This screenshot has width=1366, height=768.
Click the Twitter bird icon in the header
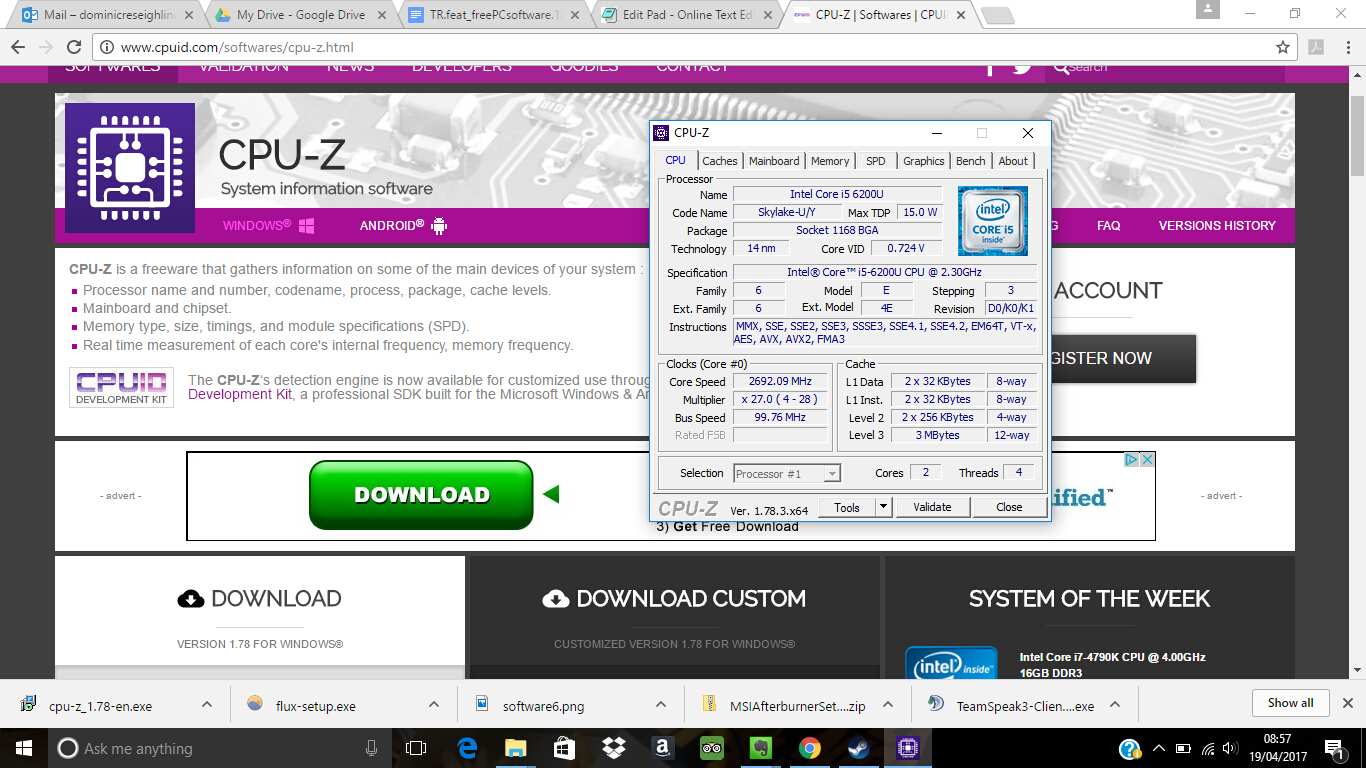coord(1022,68)
